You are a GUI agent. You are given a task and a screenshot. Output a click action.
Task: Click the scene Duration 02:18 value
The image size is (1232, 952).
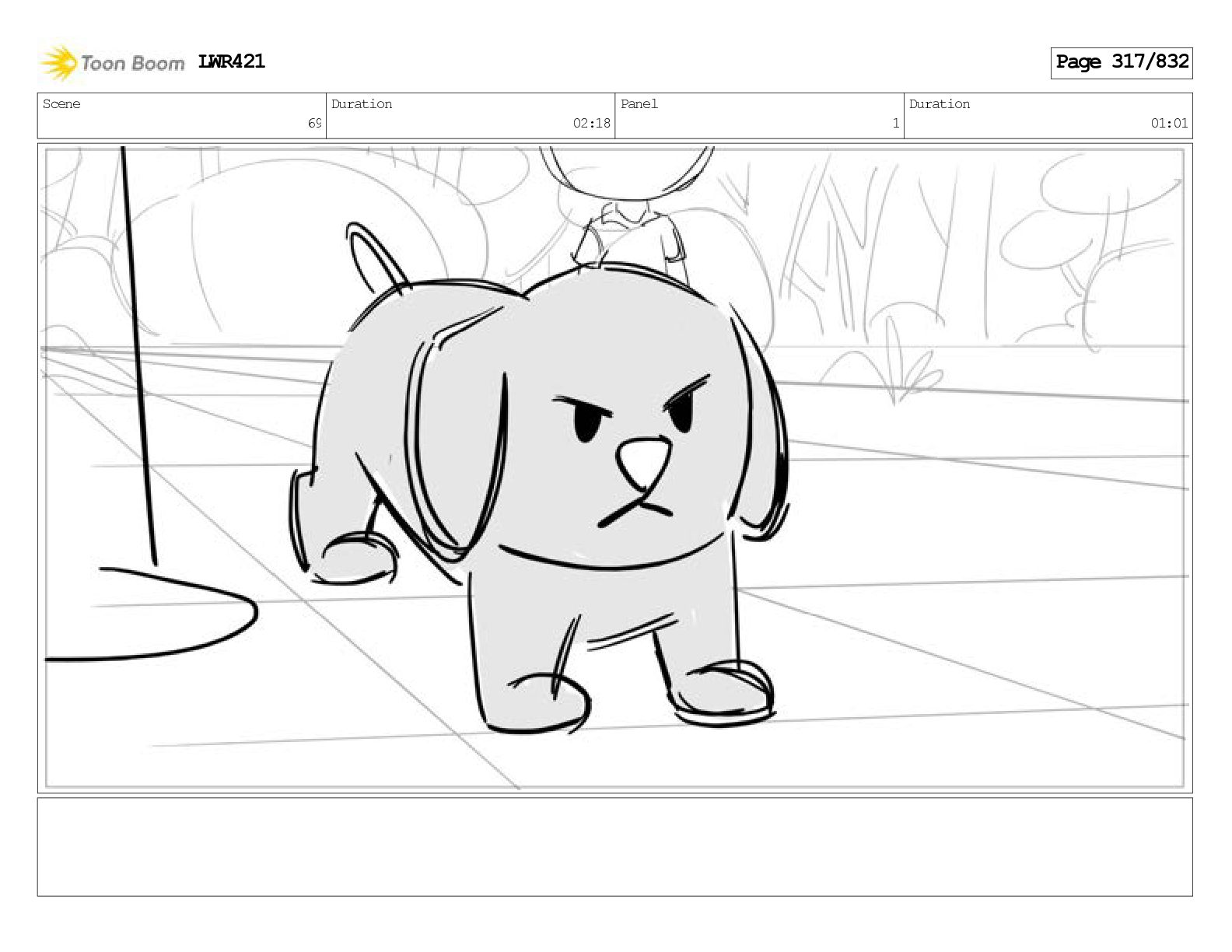click(591, 123)
